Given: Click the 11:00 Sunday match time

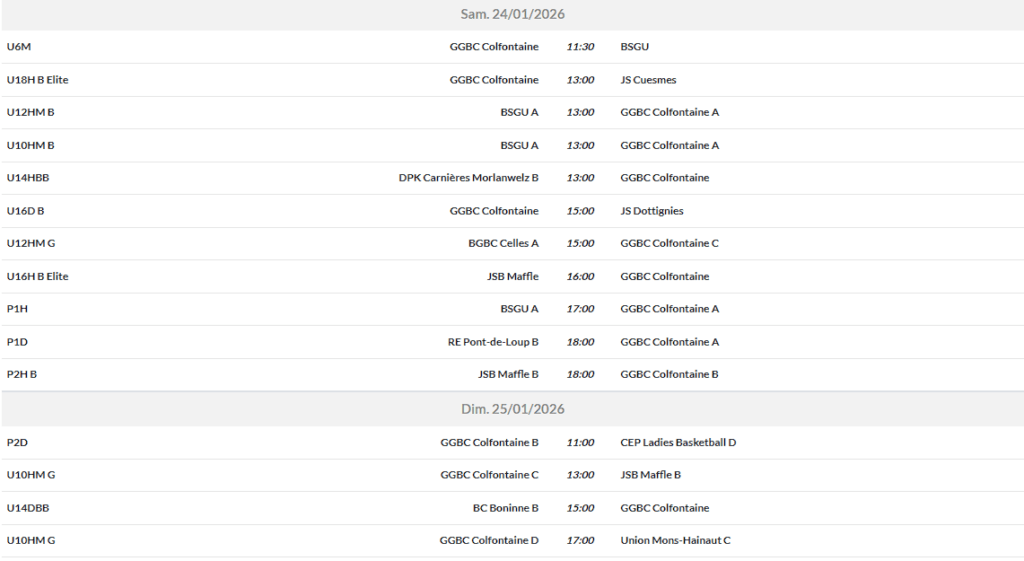Looking at the screenshot, I should click(580, 442).
